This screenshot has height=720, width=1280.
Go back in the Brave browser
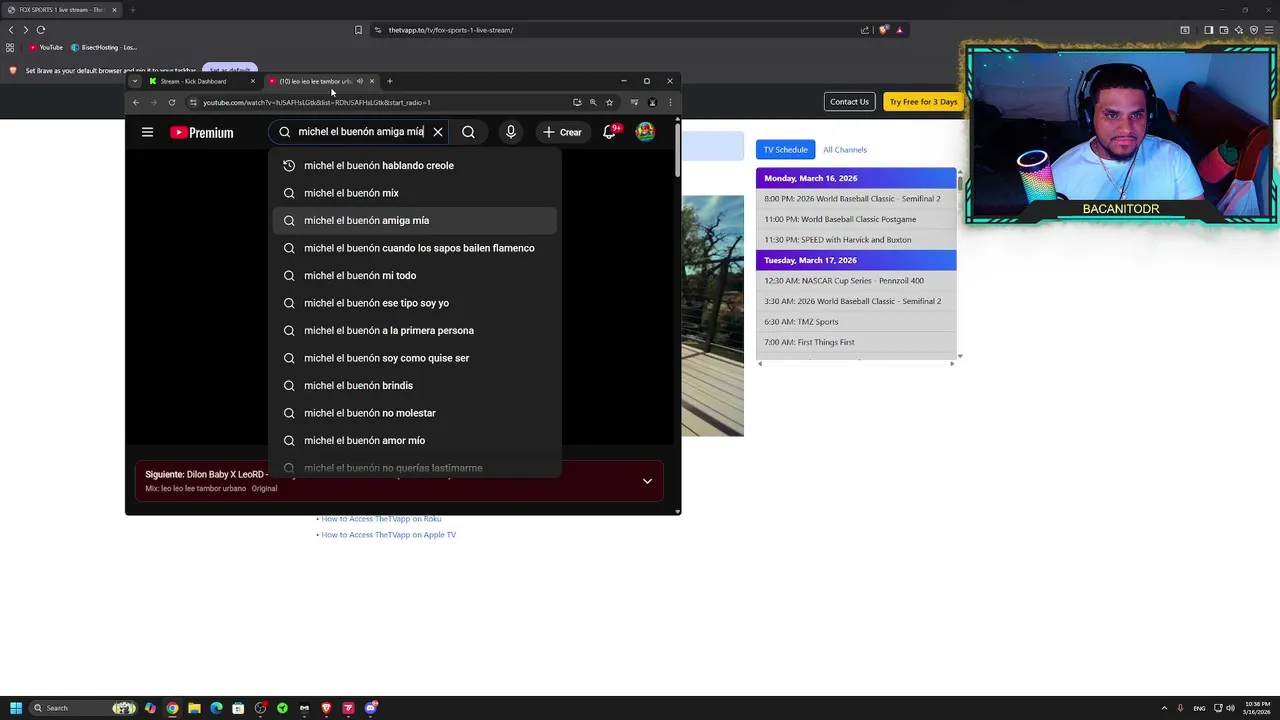pos(11,30)
